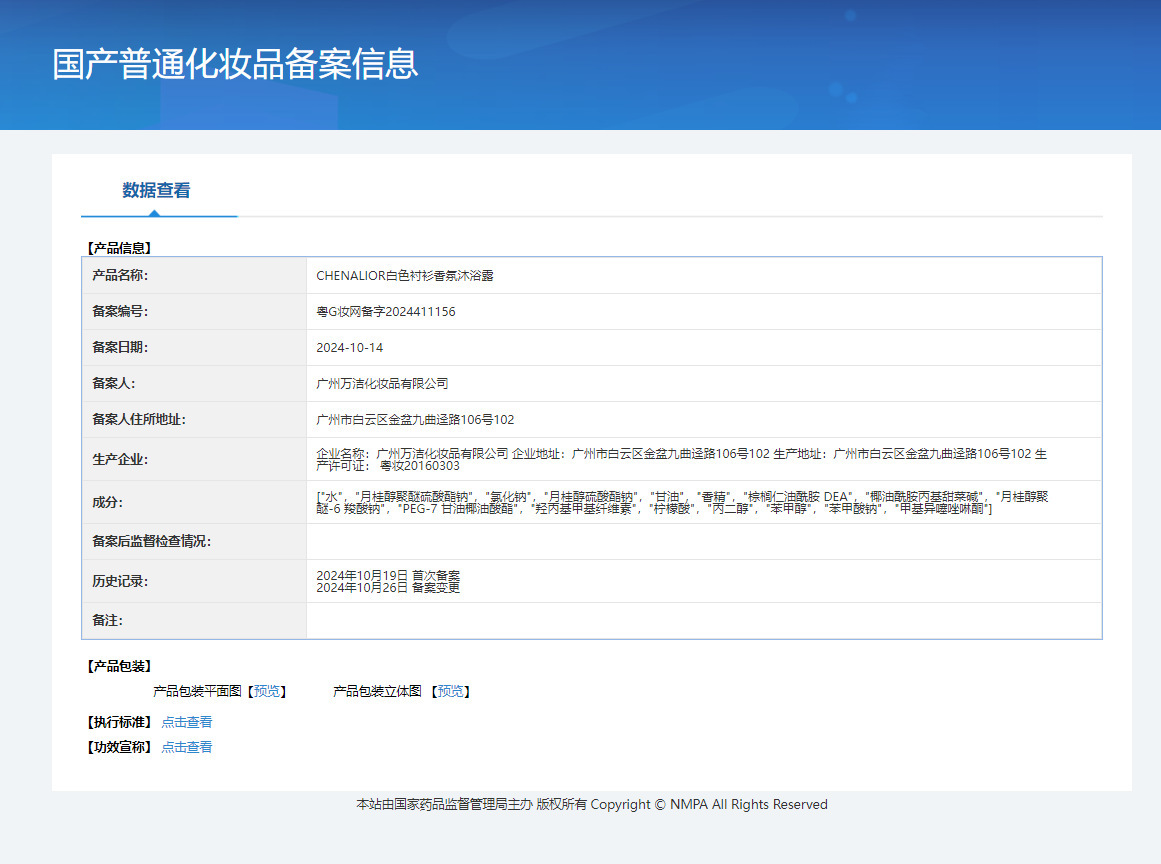The height and width of the screenshot is (864, 1161).
Task: Open the 数据查看 tab
Action: 156,190
